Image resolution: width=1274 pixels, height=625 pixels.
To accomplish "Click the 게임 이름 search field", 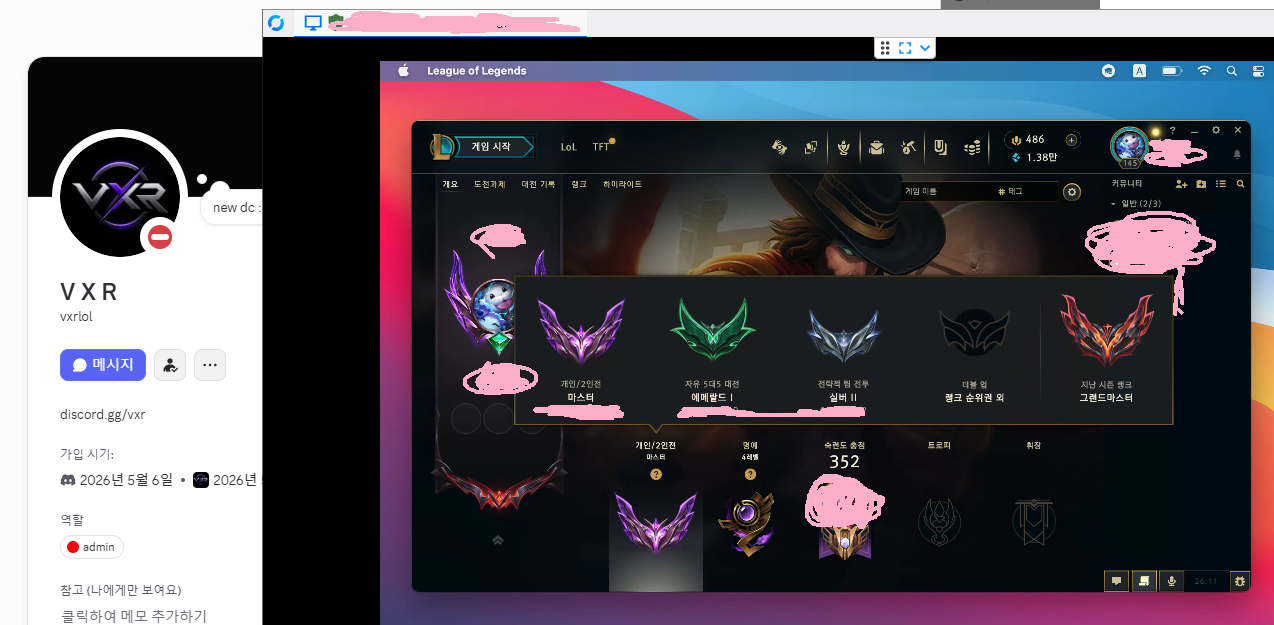I will (945, 191).
